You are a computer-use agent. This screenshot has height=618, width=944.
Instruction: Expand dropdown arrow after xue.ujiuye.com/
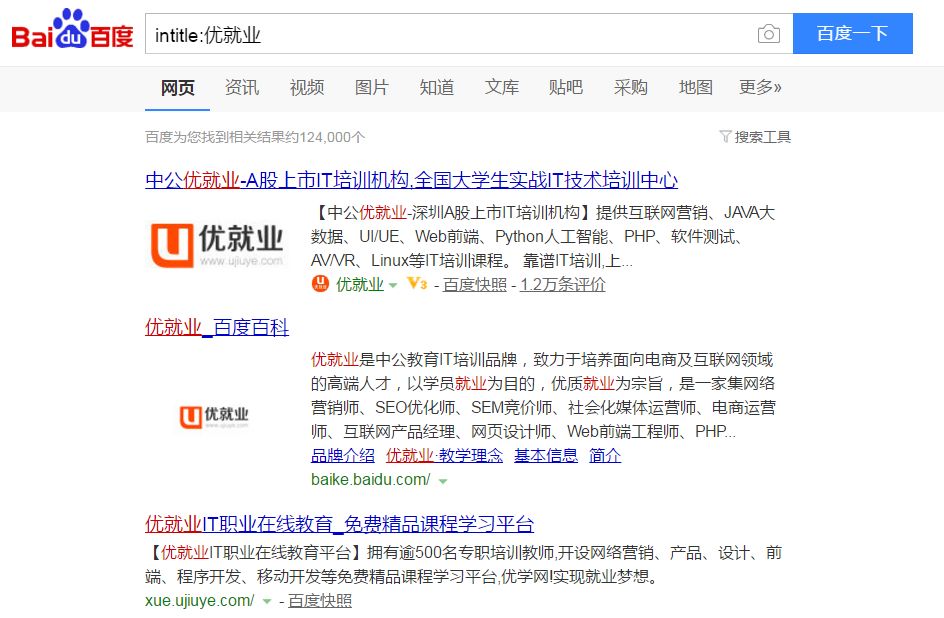coord(267,601)
